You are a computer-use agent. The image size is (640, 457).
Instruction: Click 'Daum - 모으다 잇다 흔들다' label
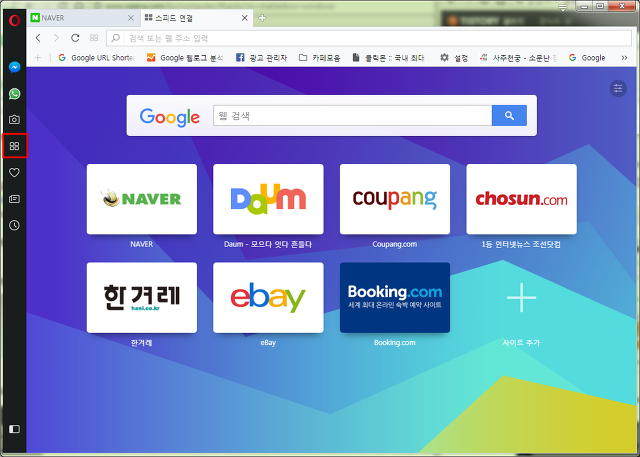(x=268, y=244)
